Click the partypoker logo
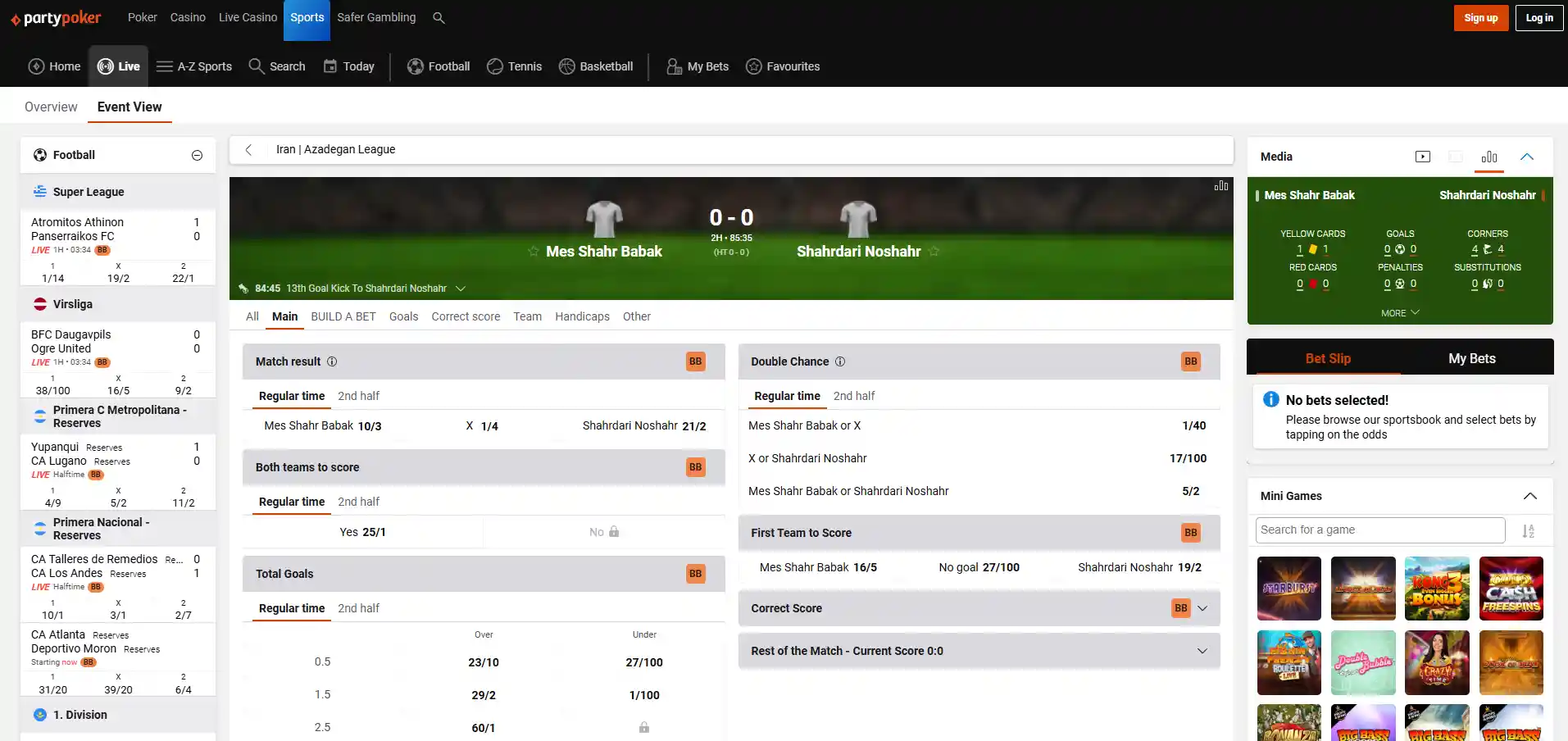Screen dimensions: 1568x741 click(56, 18)
